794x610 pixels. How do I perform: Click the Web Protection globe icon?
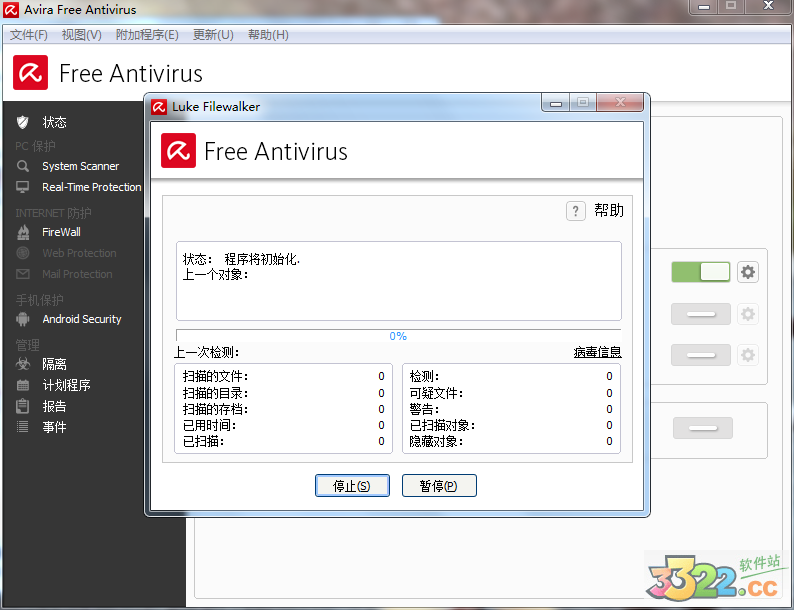pos(22,253)
